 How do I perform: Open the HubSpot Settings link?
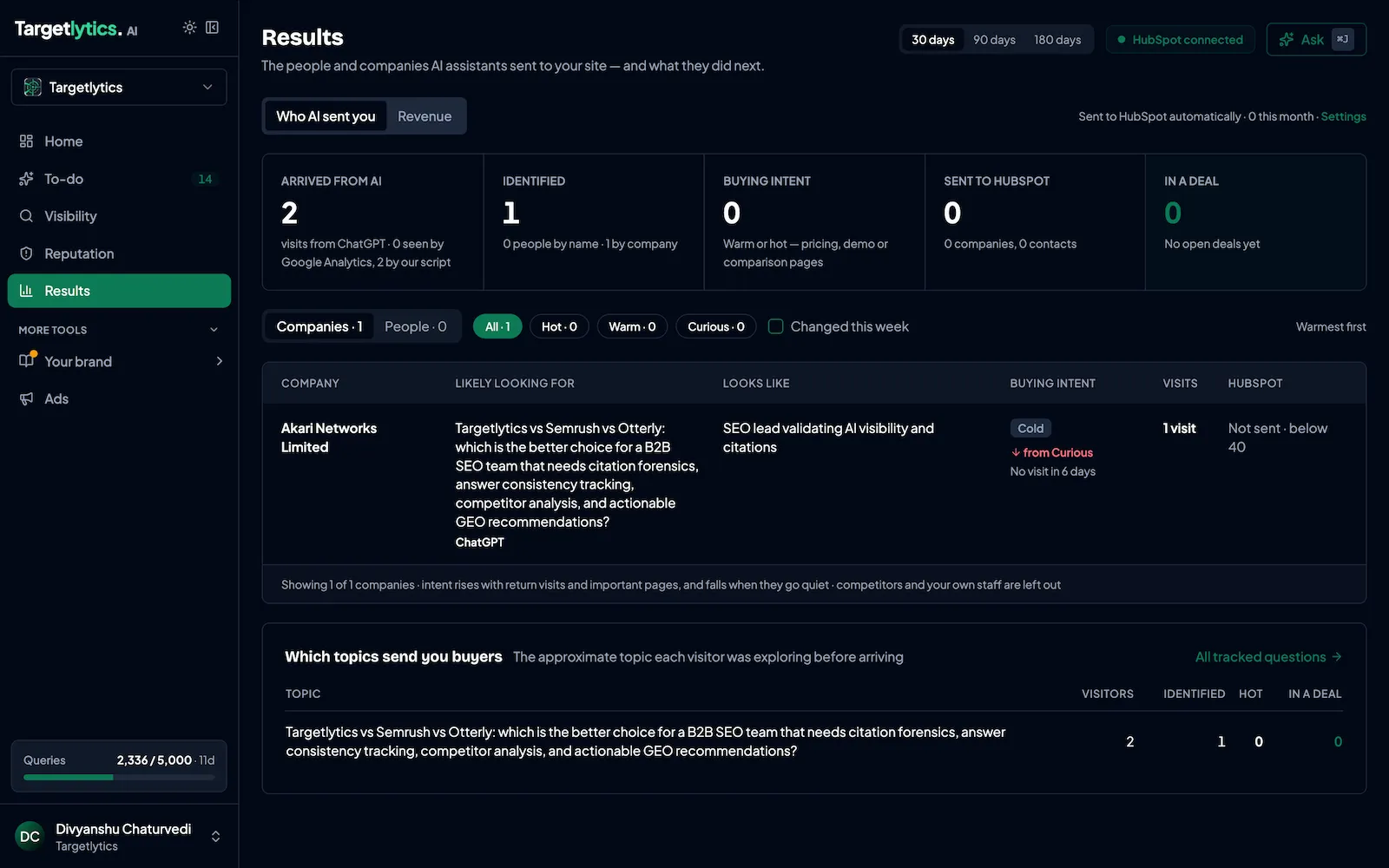pos(1343,116)
